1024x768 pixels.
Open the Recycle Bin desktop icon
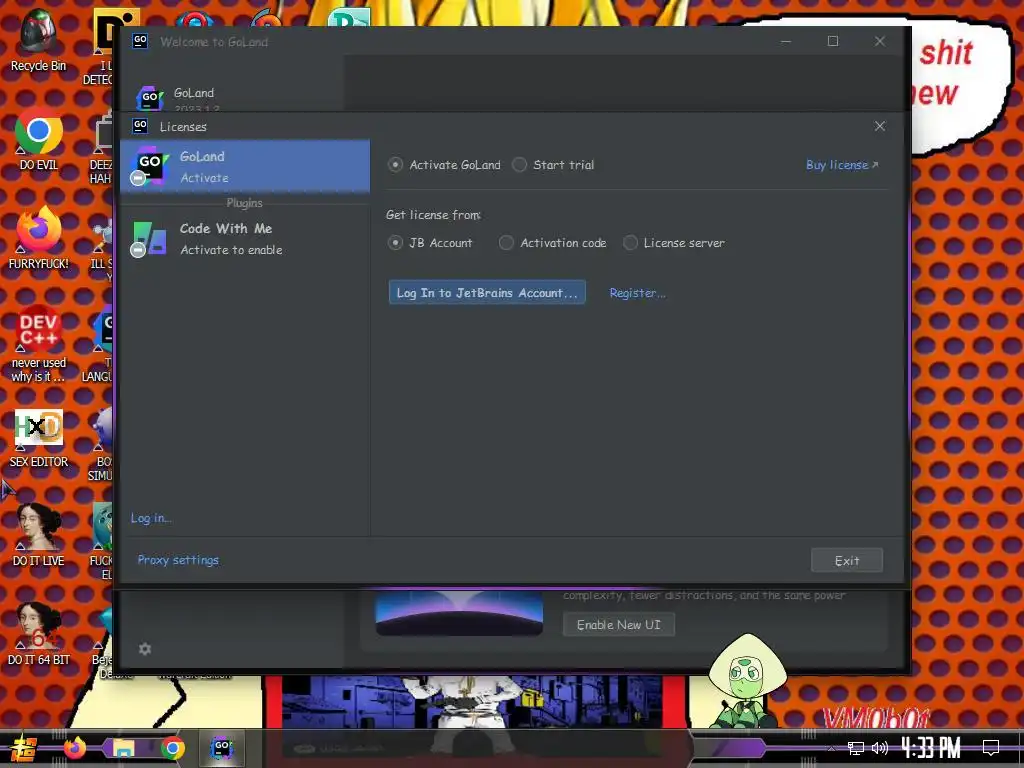click(39, 40)
